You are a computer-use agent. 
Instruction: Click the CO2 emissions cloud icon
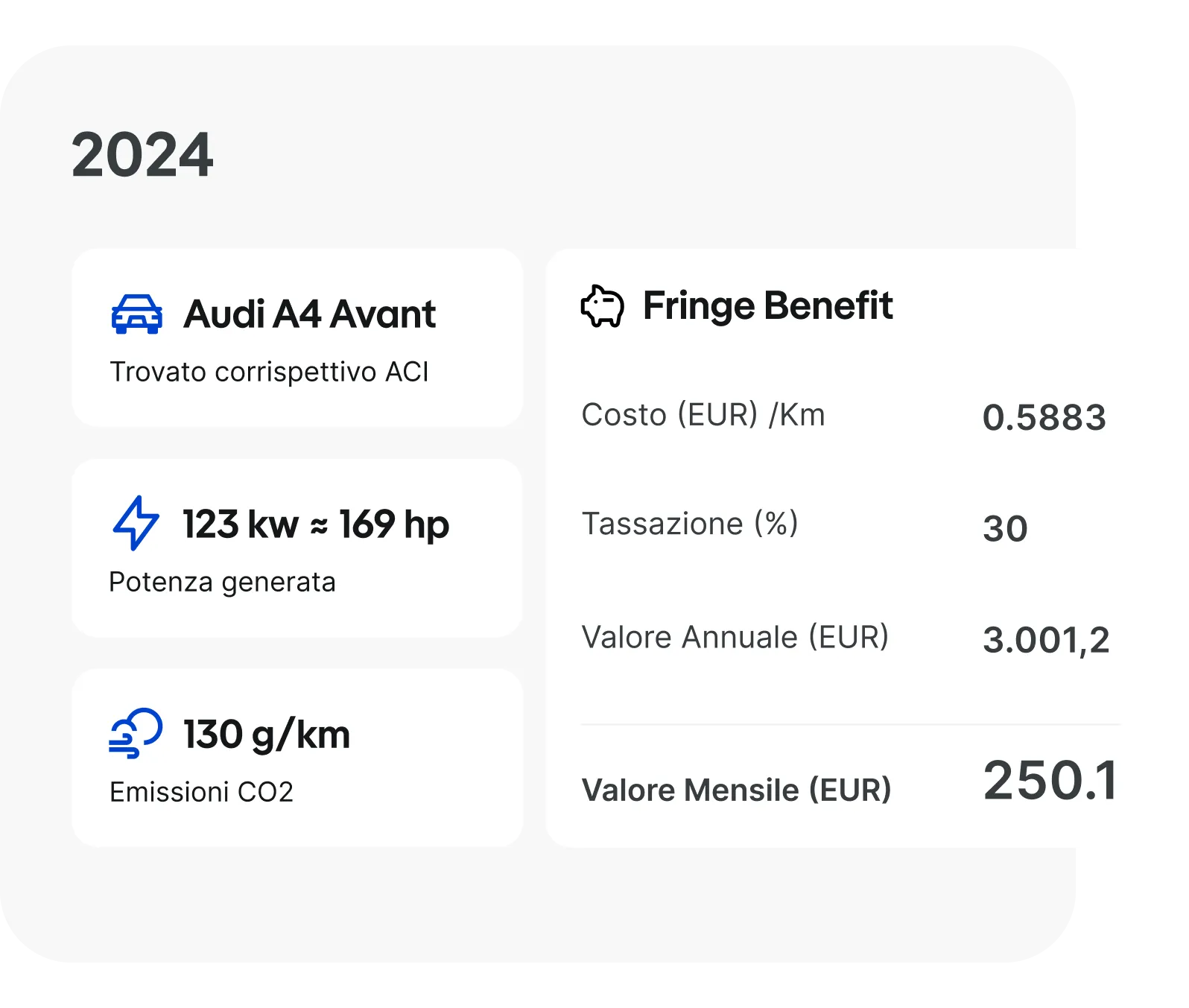tap(135, 734)
